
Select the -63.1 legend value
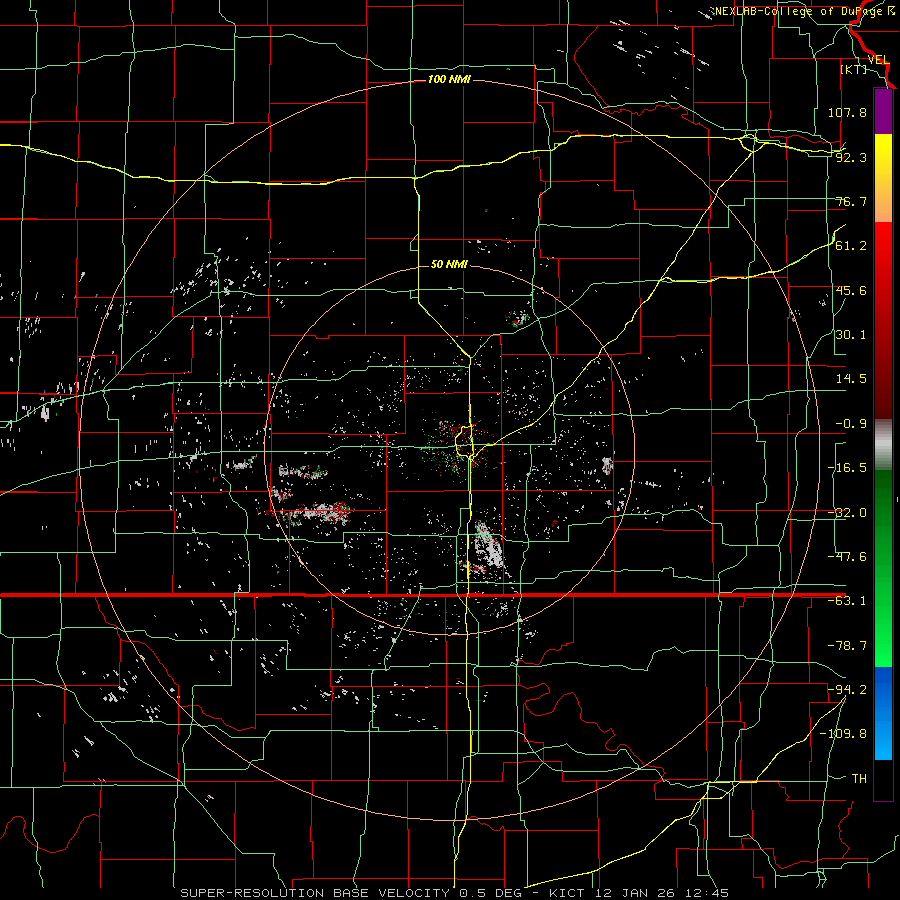click(x=847, y=601)
